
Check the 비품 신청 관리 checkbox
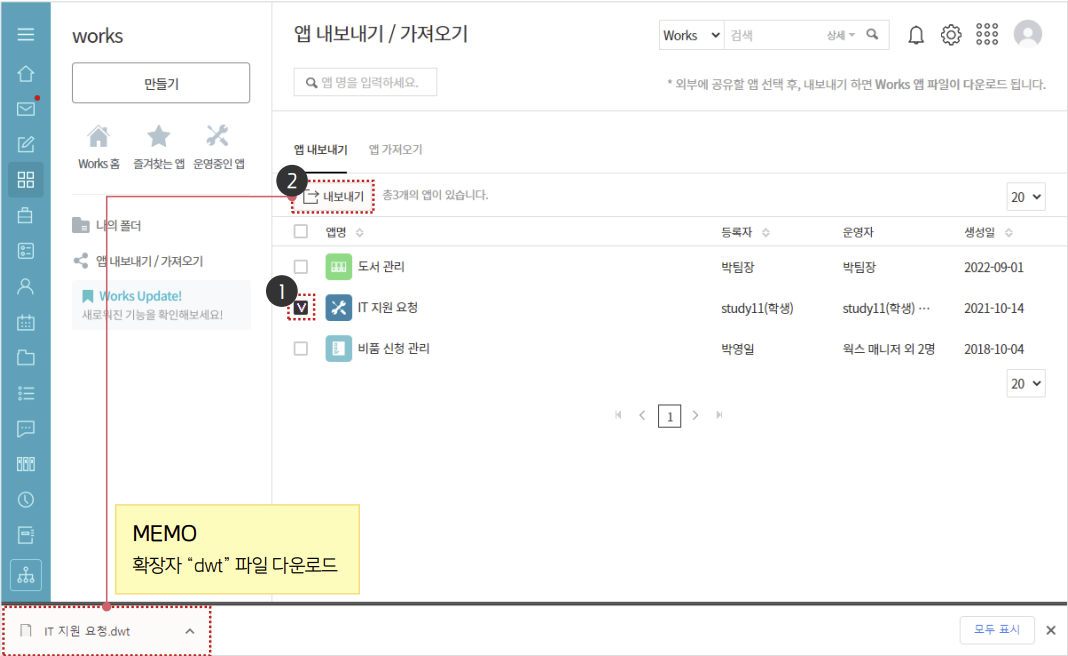[x=301, y=349]
